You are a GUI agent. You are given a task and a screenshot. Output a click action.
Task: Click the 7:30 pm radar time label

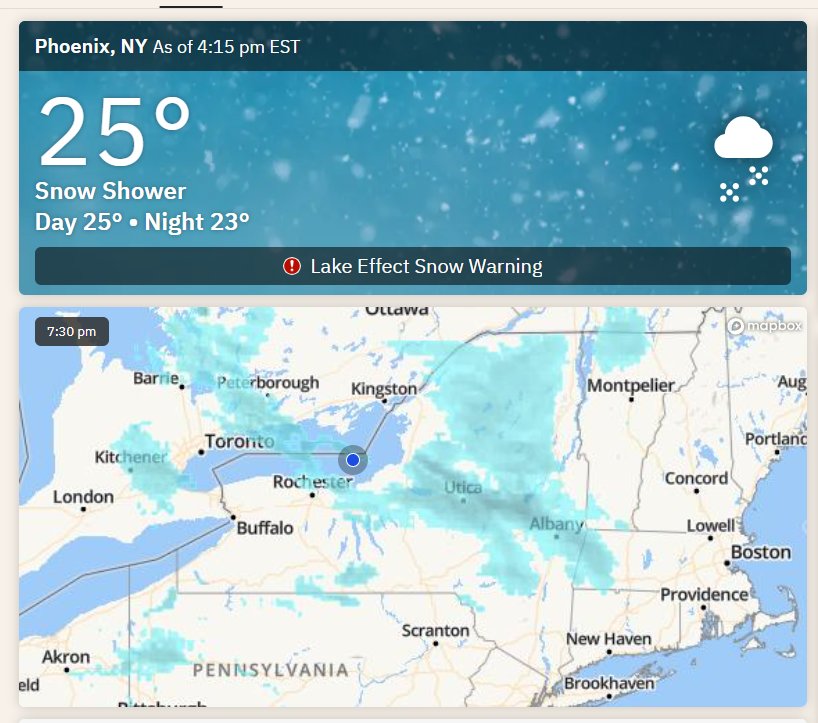pos(72,331)
